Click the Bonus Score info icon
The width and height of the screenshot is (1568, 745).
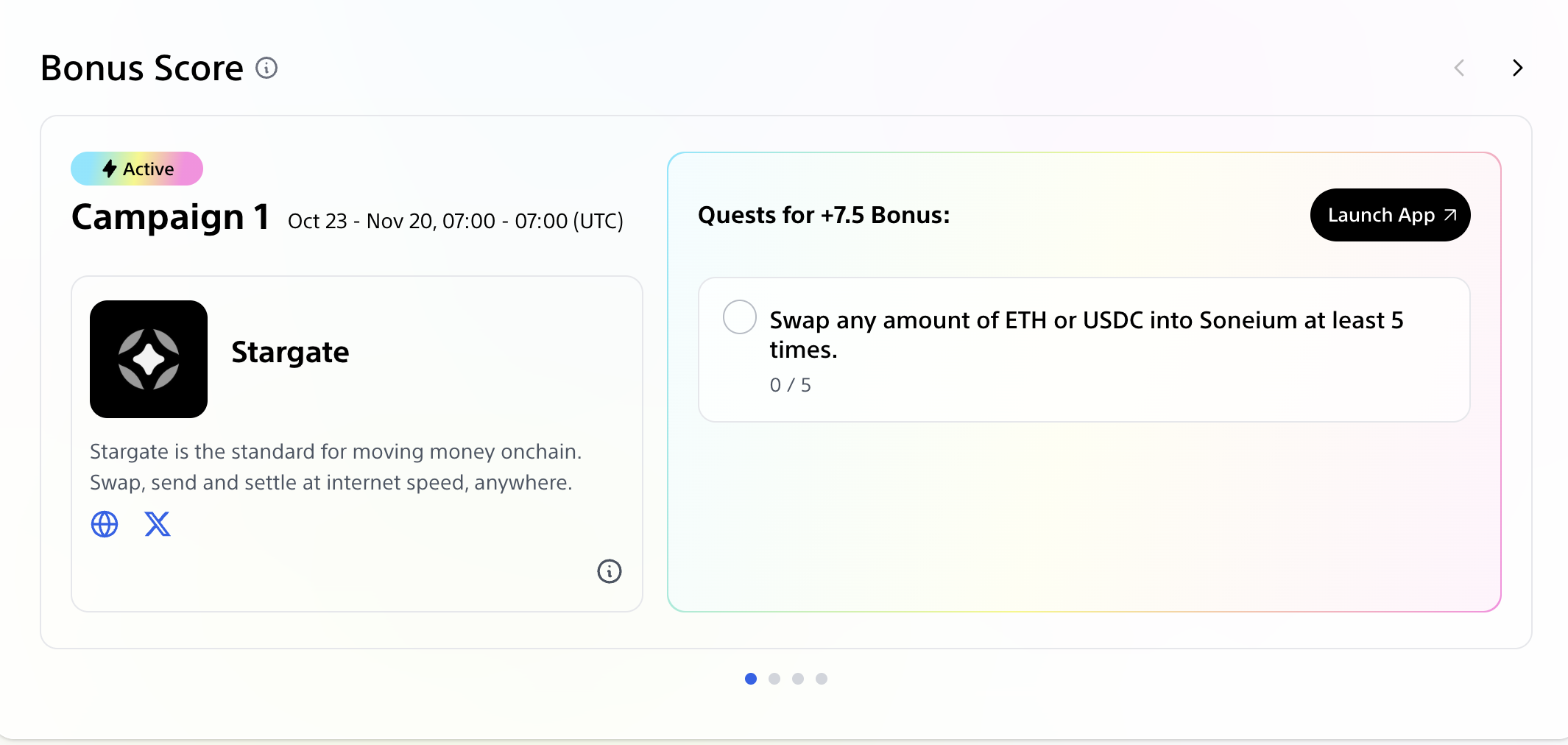coord(266,68)
